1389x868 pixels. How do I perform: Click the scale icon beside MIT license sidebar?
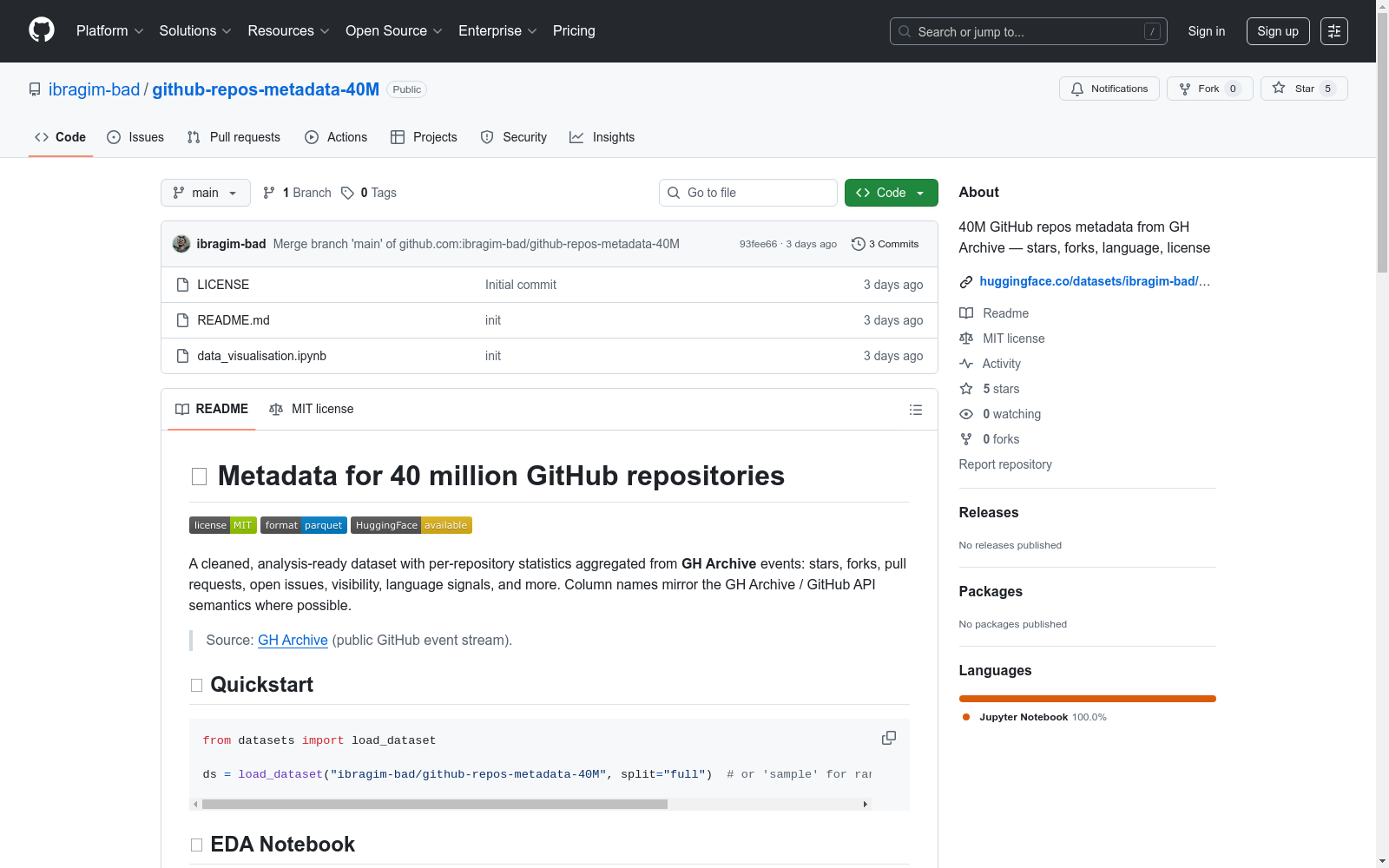pos(966,339)
